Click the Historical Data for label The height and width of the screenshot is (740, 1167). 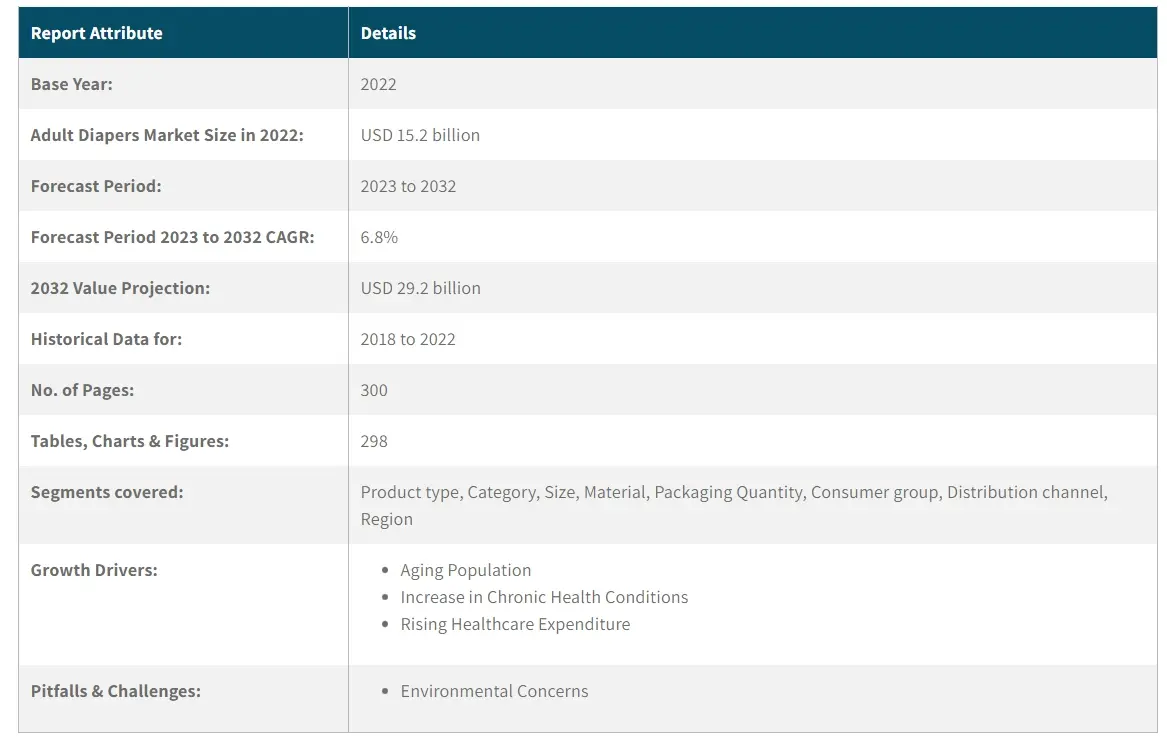pos(106,339)
